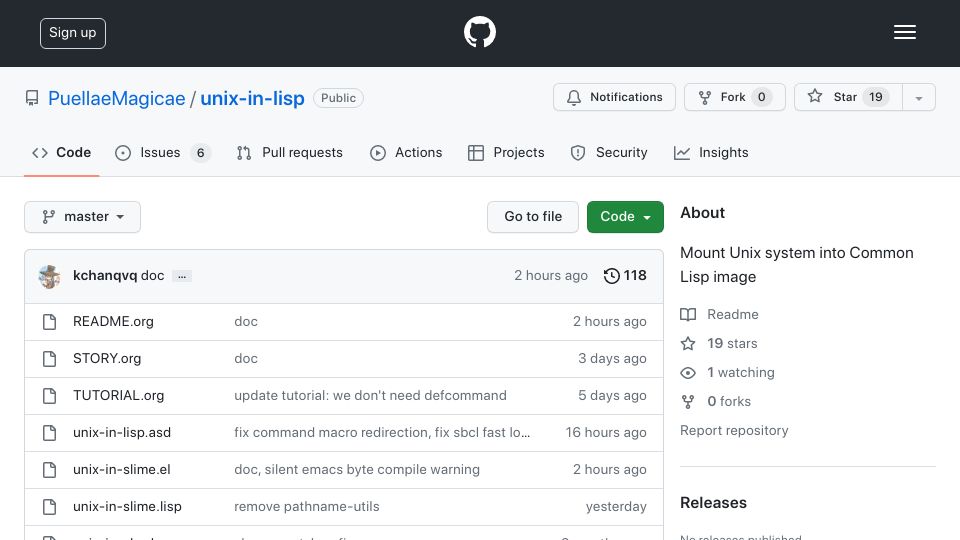This screenshot has width=960, height=540.
Task: Click Go to file button
Action: (533, 217)
